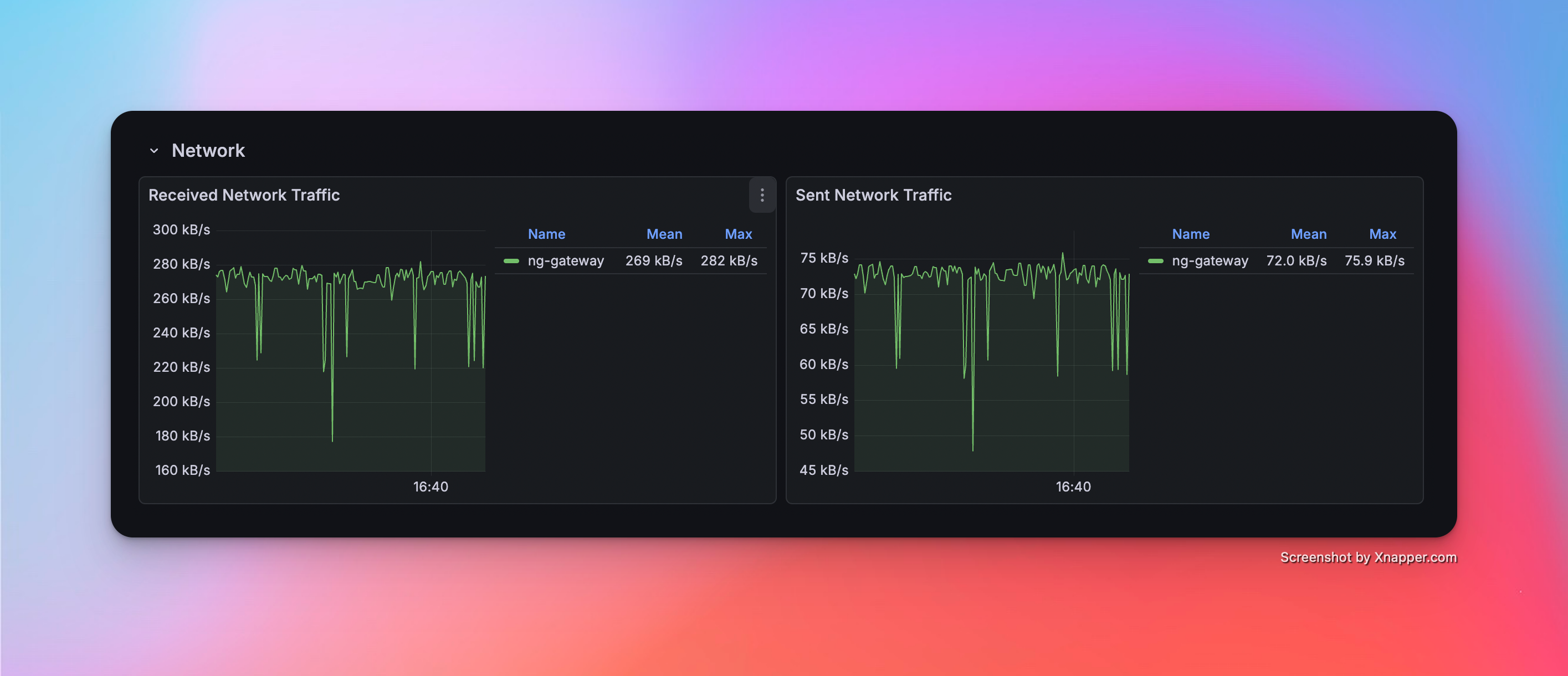Click the deepest dip in Sent traffic graph
The width and height of the screenshot is (1568, 676).
[x=973, y=449]
